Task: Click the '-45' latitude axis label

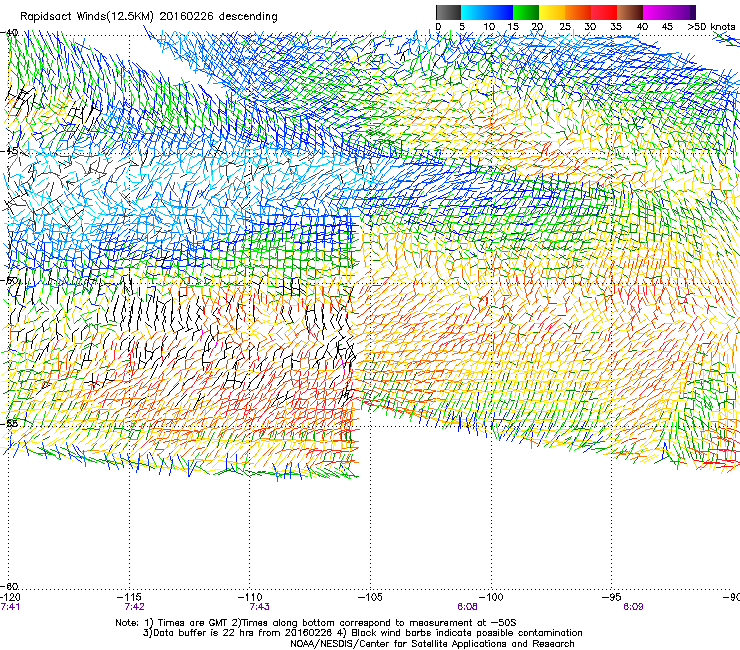Action: click(9, 152)
